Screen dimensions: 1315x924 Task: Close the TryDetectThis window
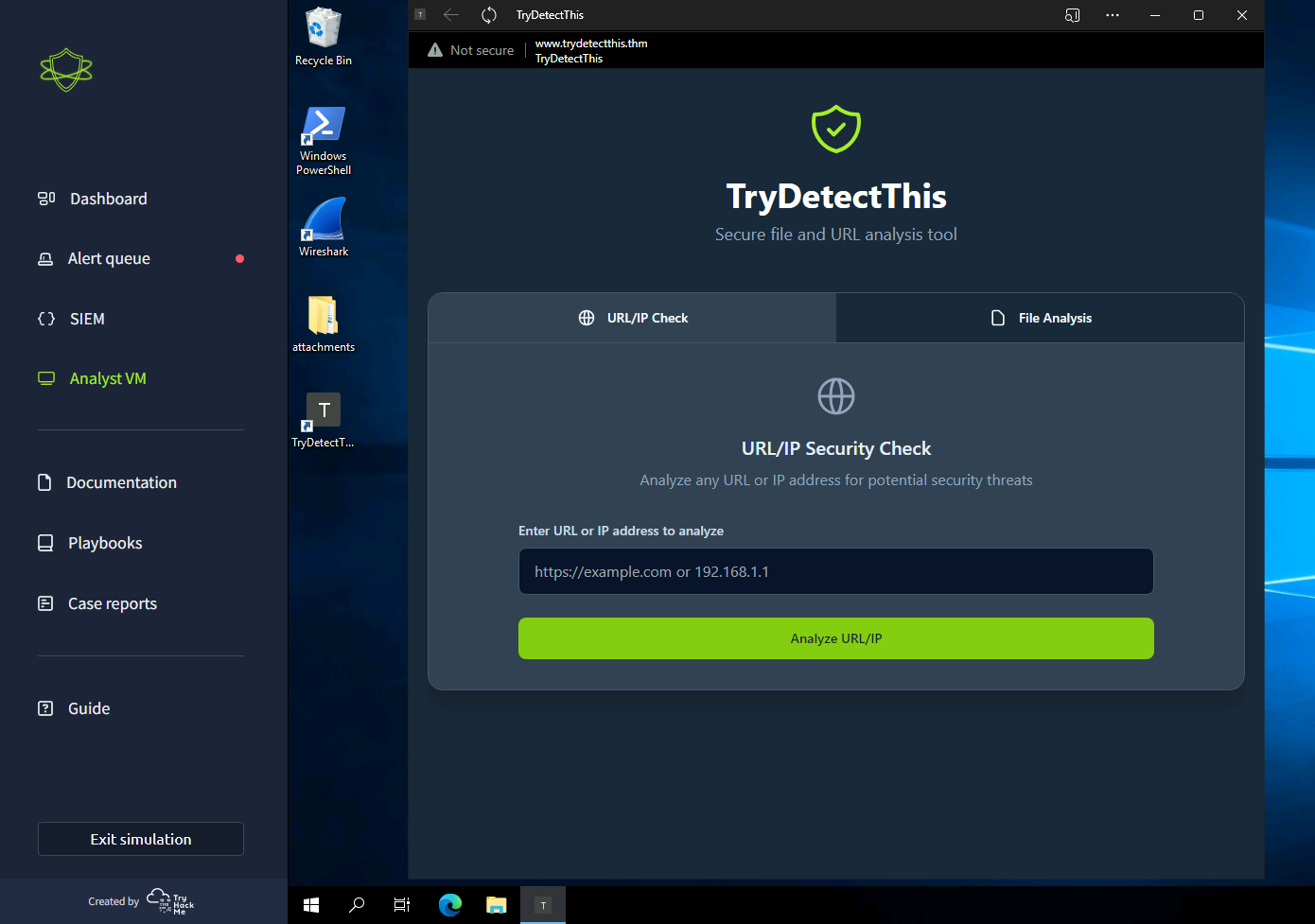point(1242,15)
